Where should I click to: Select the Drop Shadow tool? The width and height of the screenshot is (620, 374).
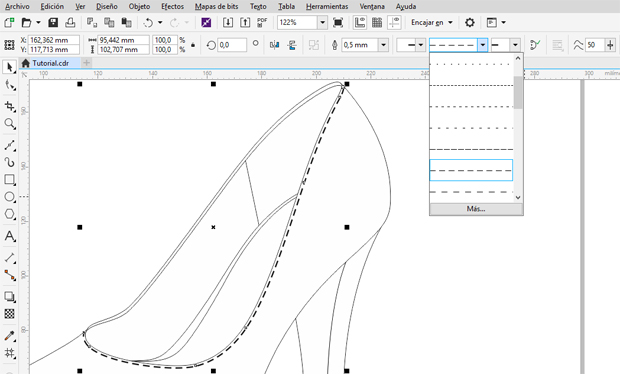(x=9, y=297)
